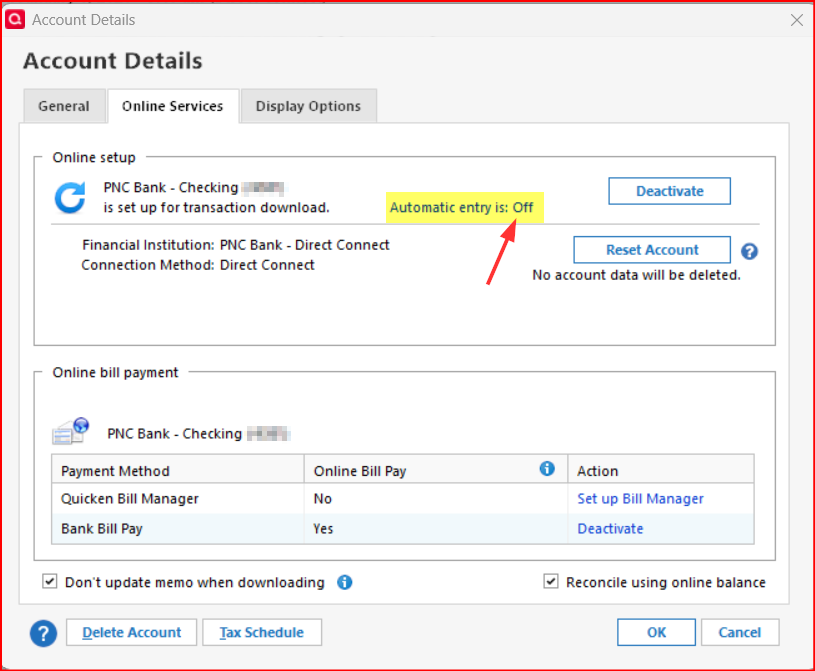
Task: Click 'Connection Method: Direct Connect' text
Action: pos(198,265)
